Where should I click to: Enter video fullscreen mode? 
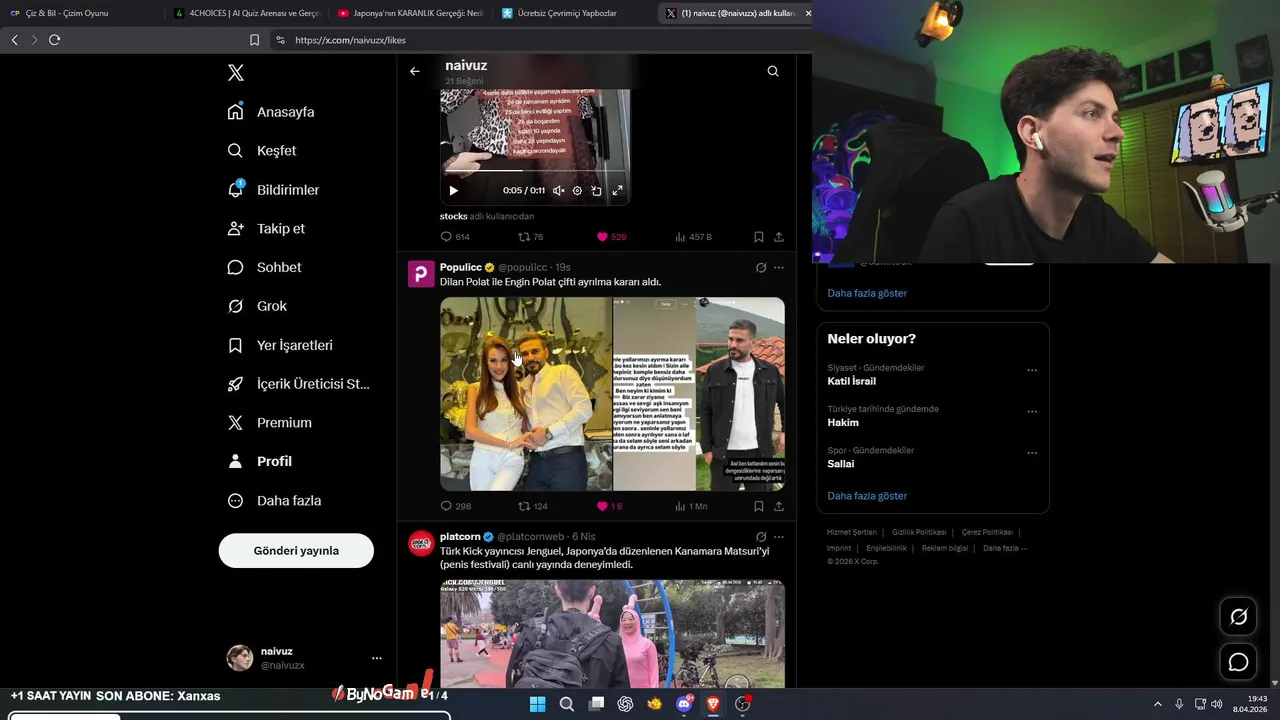click(617, 190)
